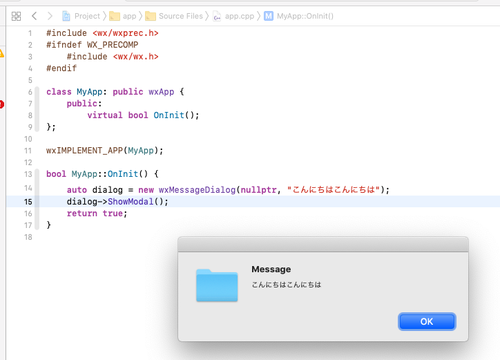Click the Japanese message text in dialog
This screenshot has height=360, width=500.
pyautogui.click(x=286, y=285)
